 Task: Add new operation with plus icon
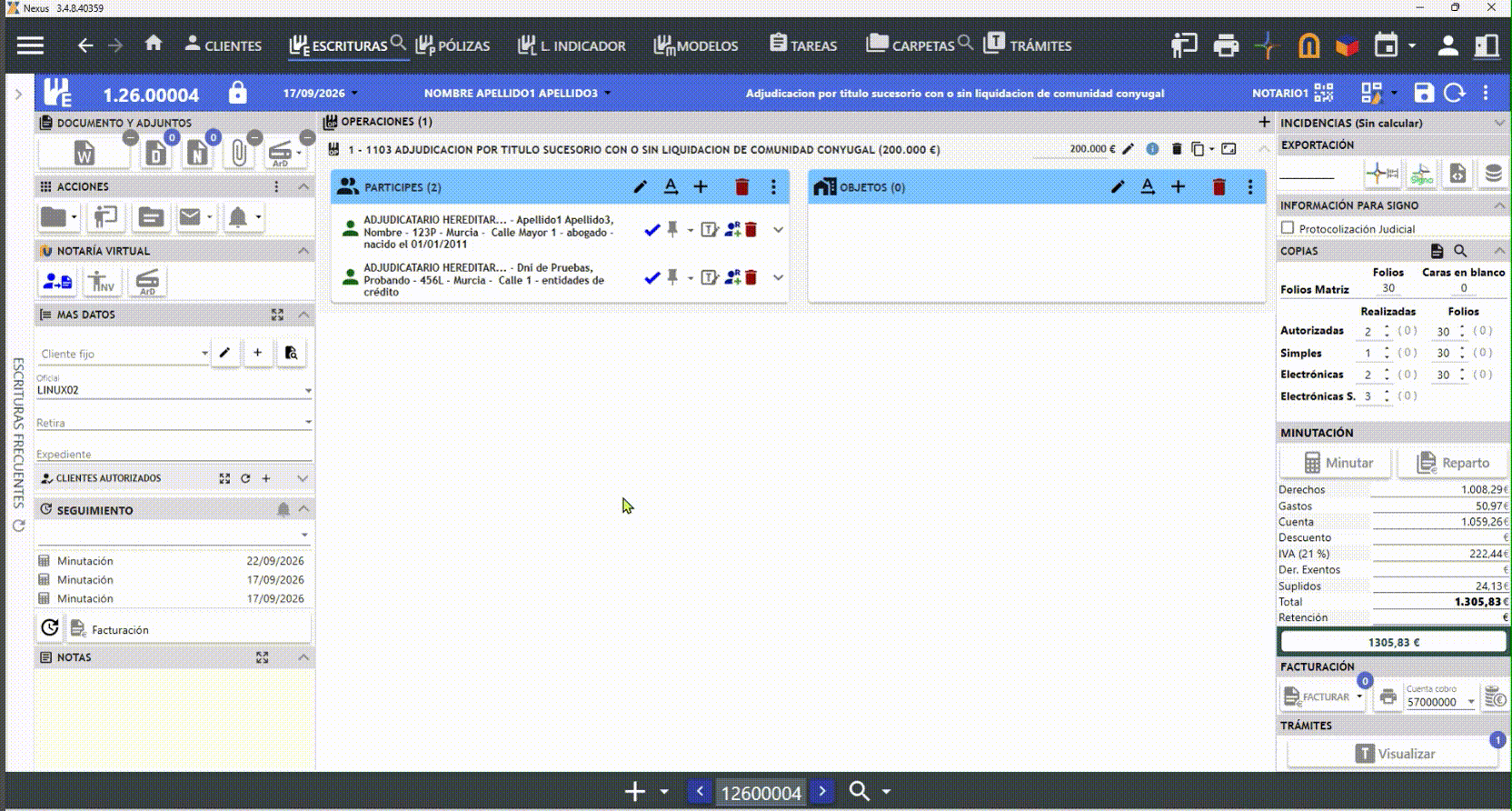coord(1264,122)
